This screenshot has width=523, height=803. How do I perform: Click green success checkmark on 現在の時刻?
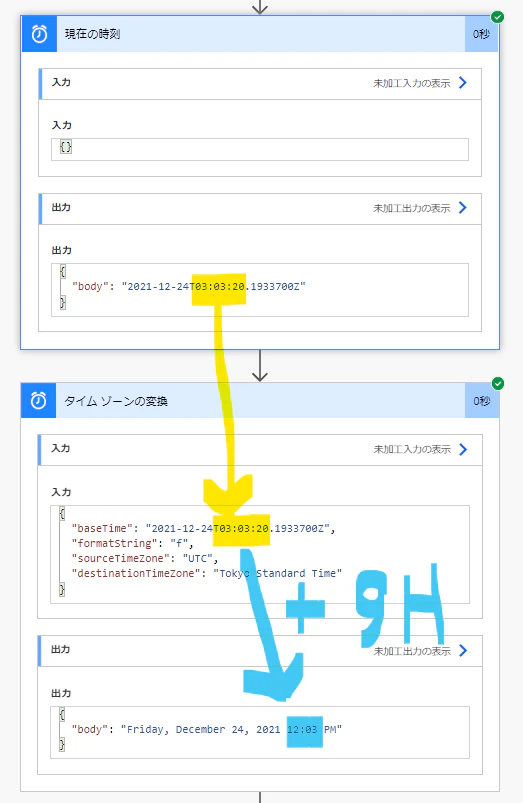tap(497, 17)
